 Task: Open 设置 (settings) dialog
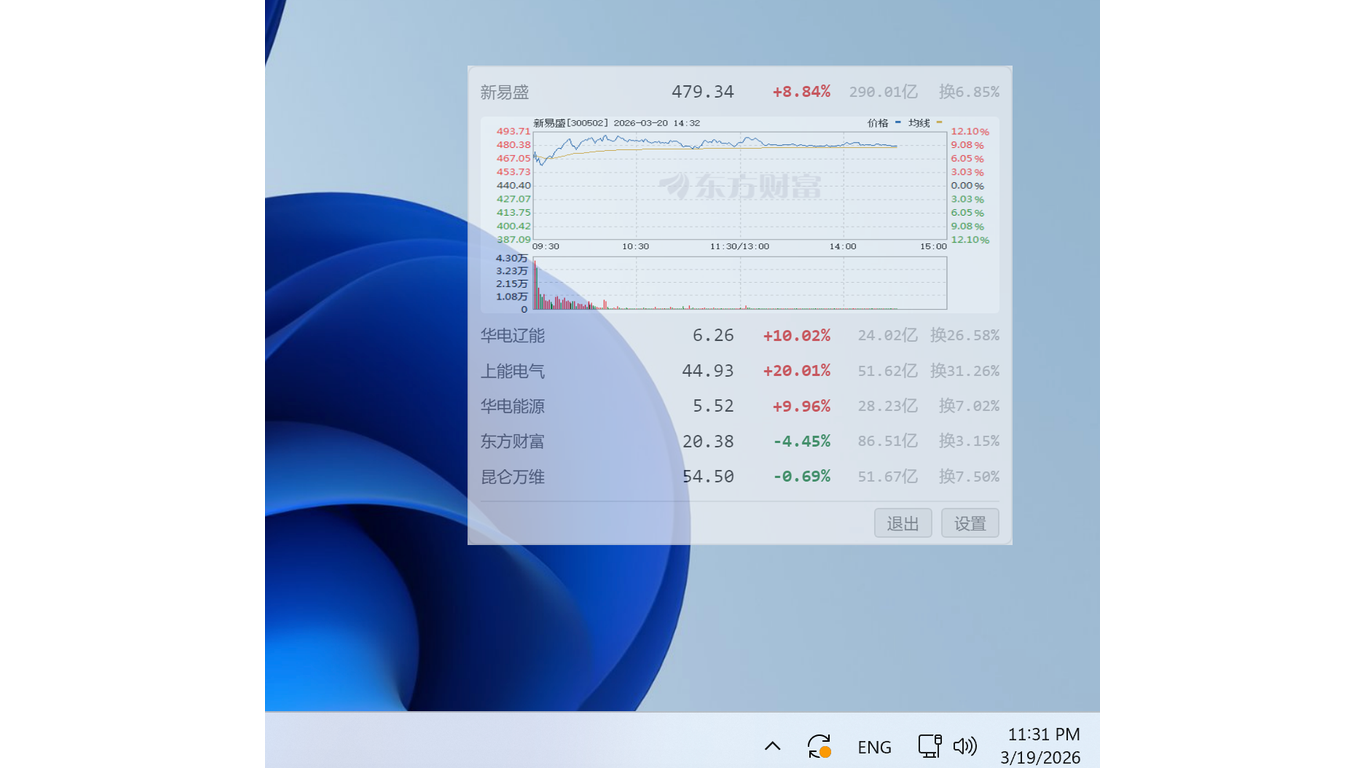coord(969,522)
